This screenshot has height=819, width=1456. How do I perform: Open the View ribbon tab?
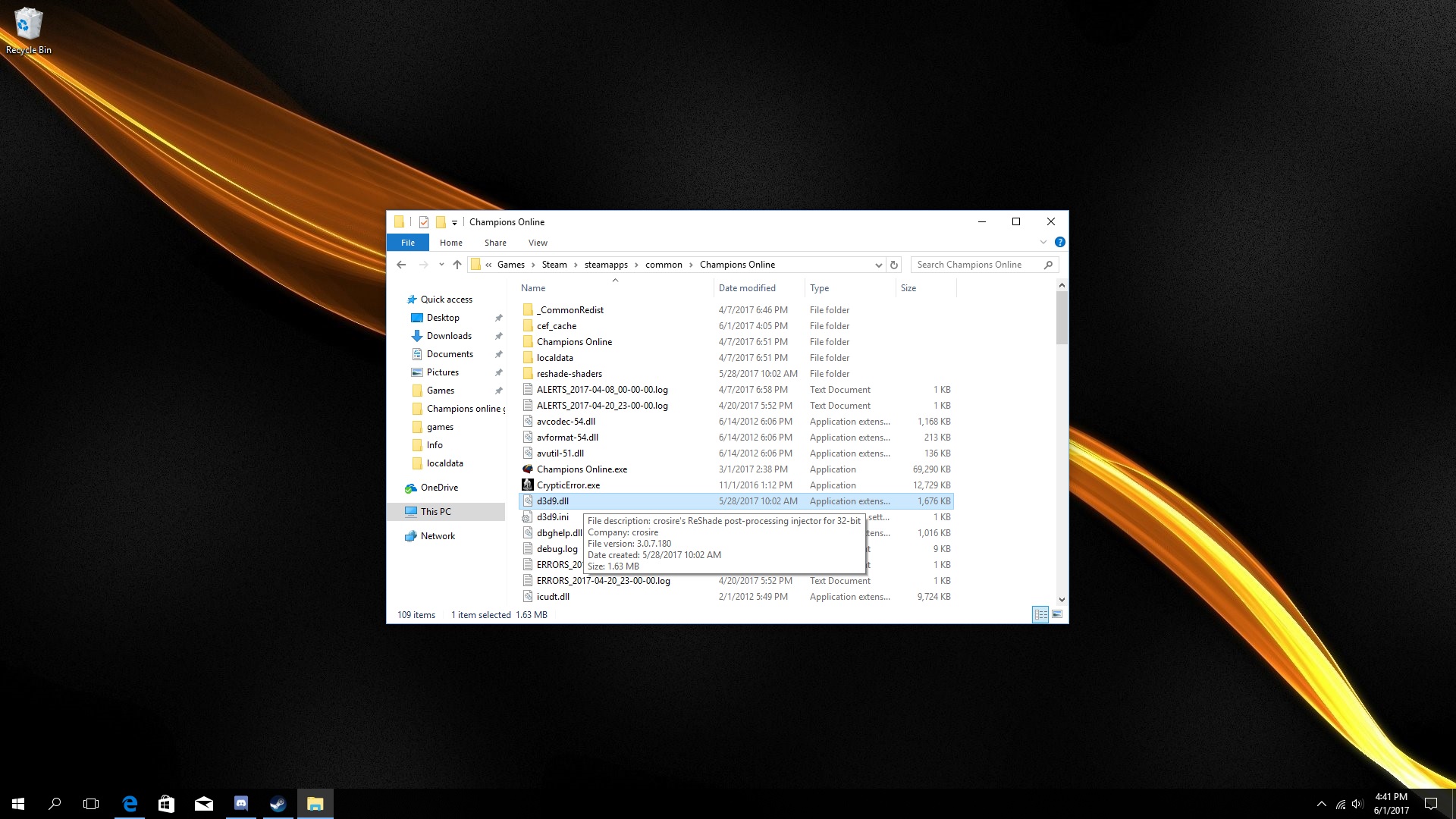(x=538, y=243)
